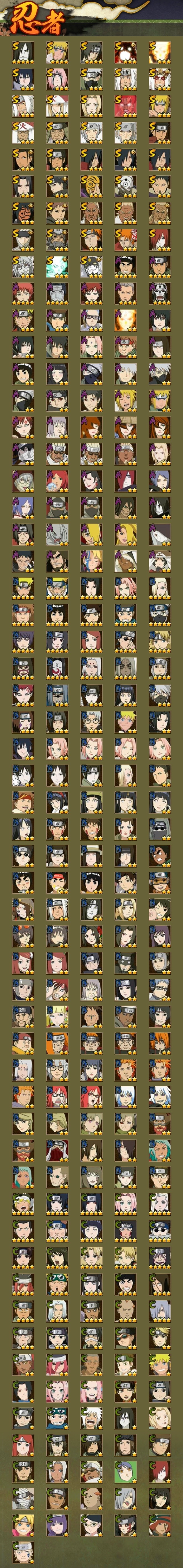Image resolution: width=183 pixels, height=1568 pixels.
Task: Choose the S-rank masked Kakashi portrait
Action: click(x=91, y=80)
